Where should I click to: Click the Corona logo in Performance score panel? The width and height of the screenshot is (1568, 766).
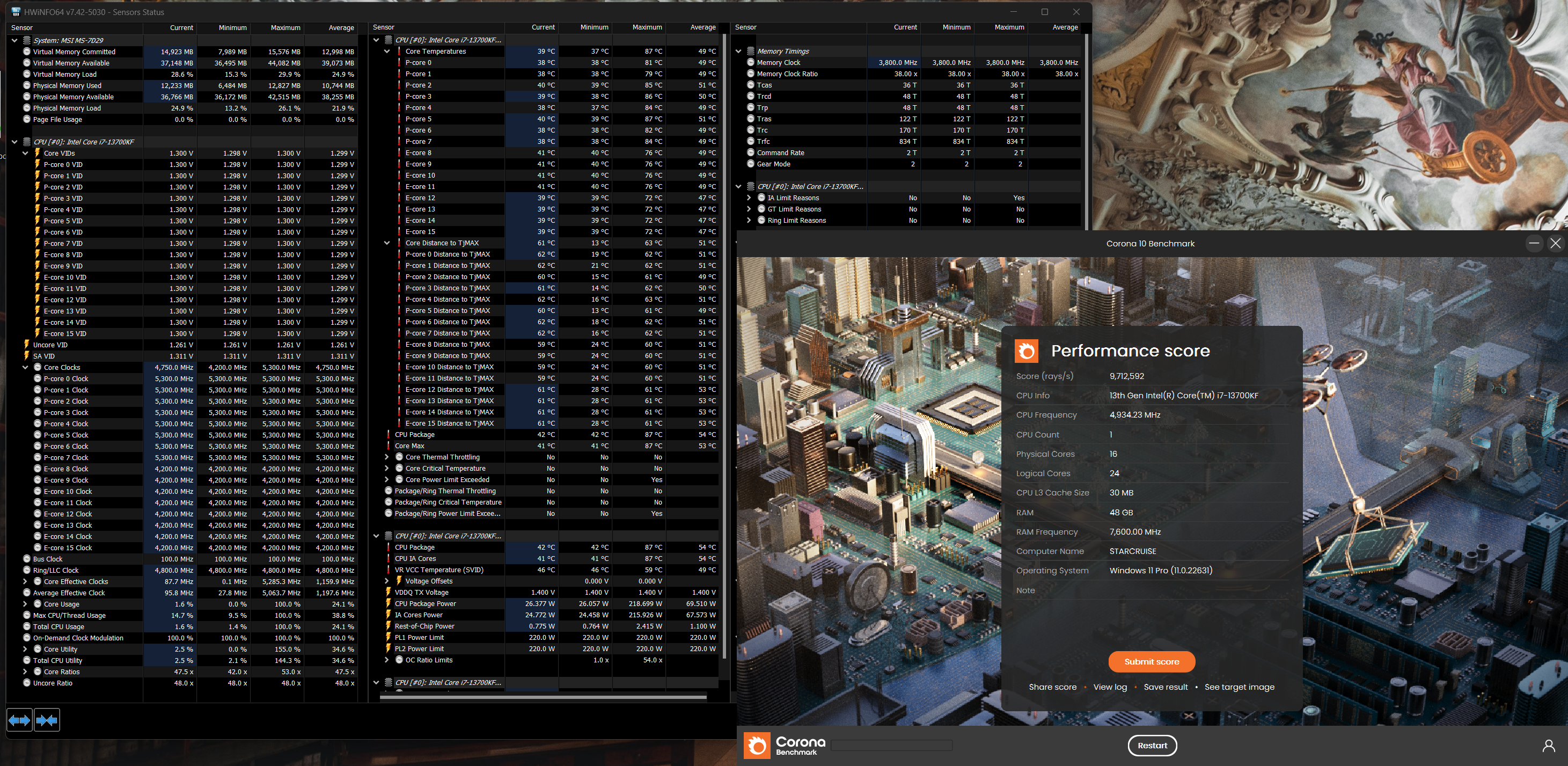coord(1026,351)
